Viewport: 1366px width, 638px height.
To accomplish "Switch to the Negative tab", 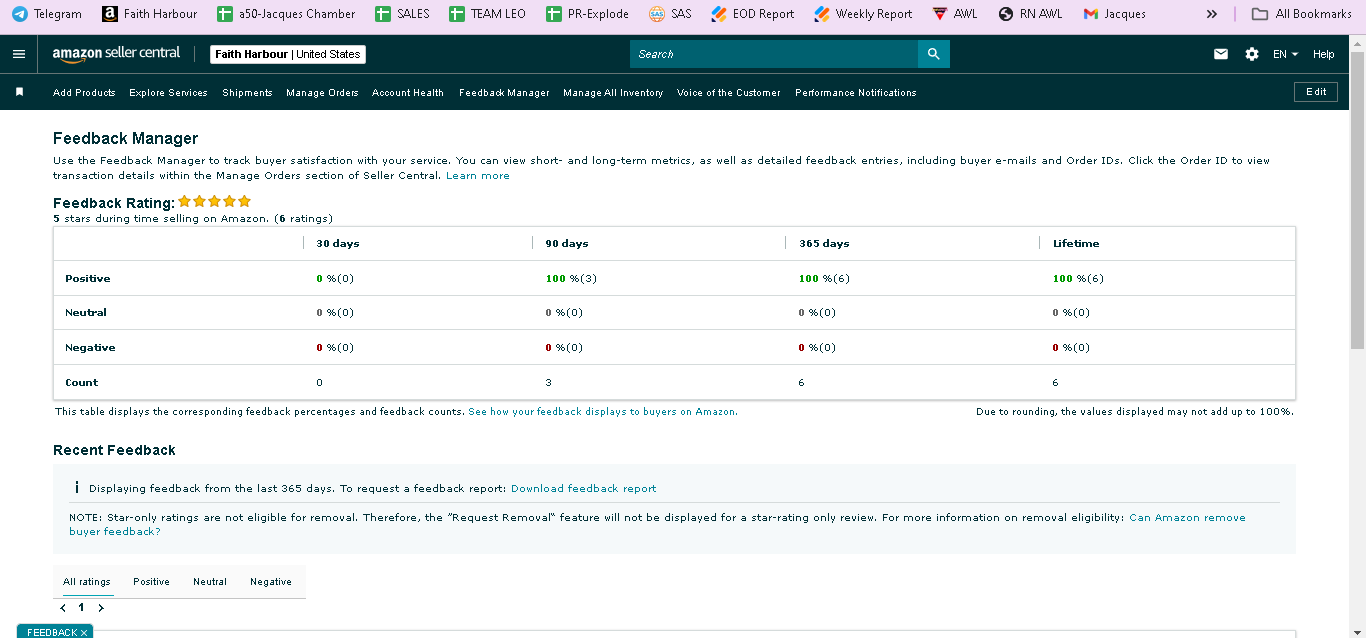I will (271, 582).
